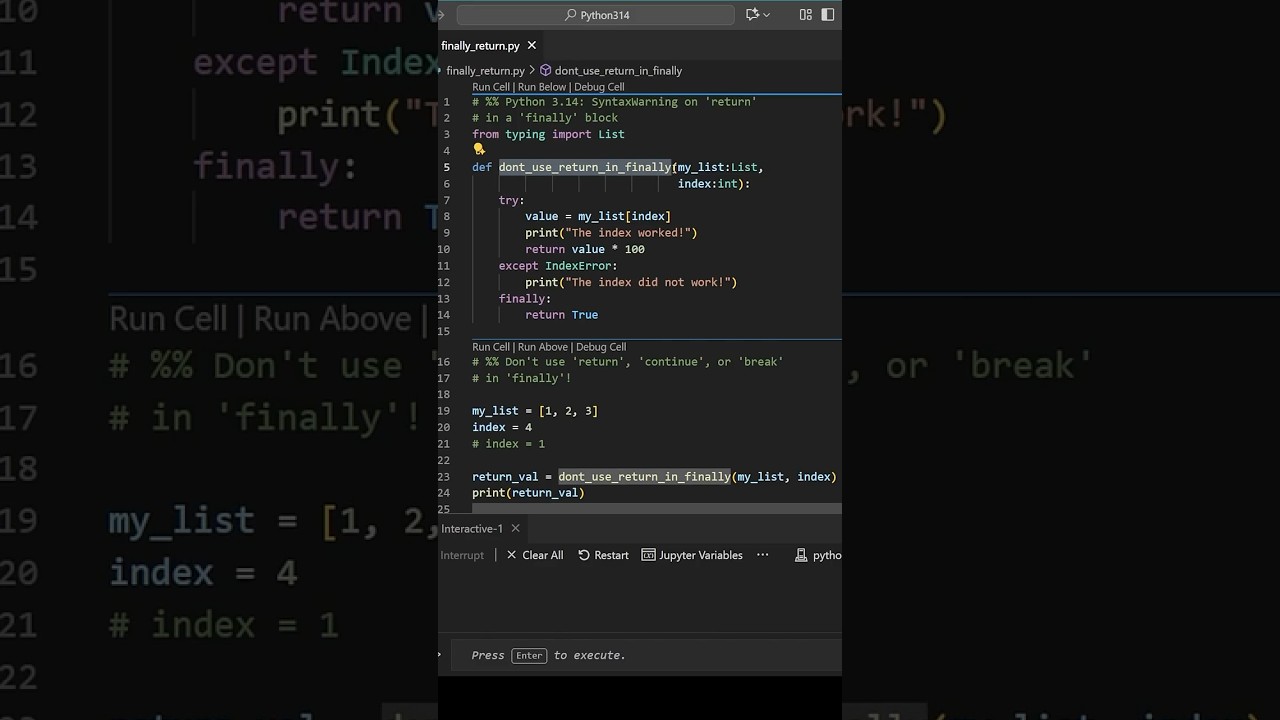Go forward using the title bar arrow
Viewport: 1280px width, 720px height.
click(441, 15)
